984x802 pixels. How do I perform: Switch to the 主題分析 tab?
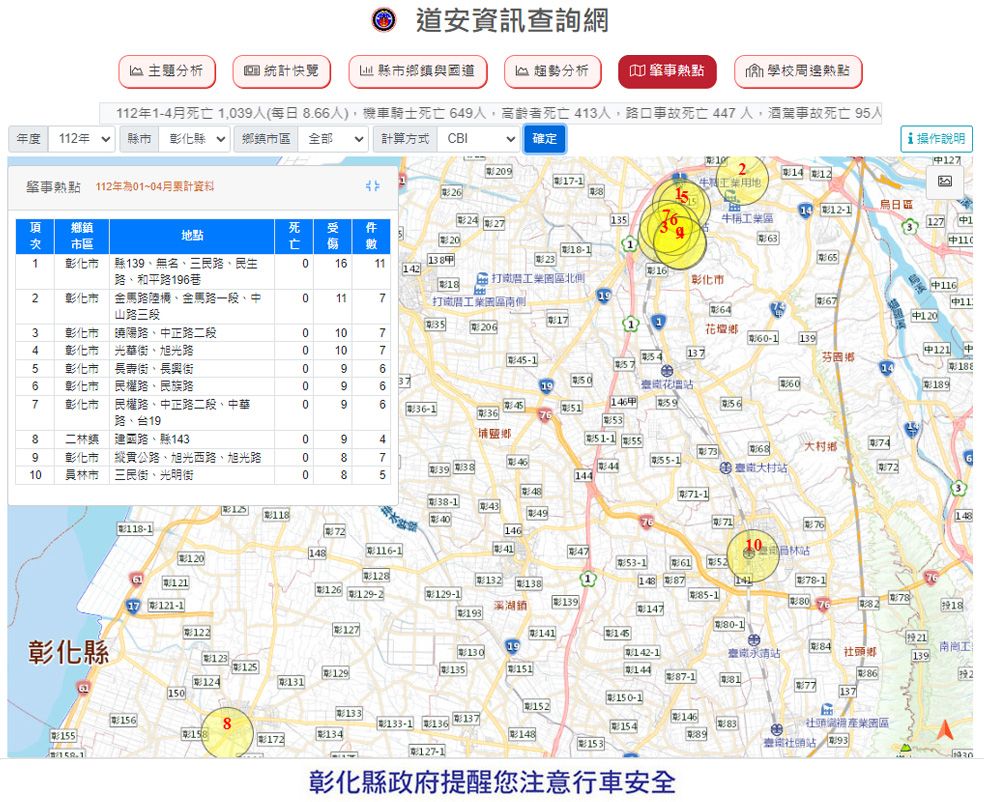(x=166, y=71)
